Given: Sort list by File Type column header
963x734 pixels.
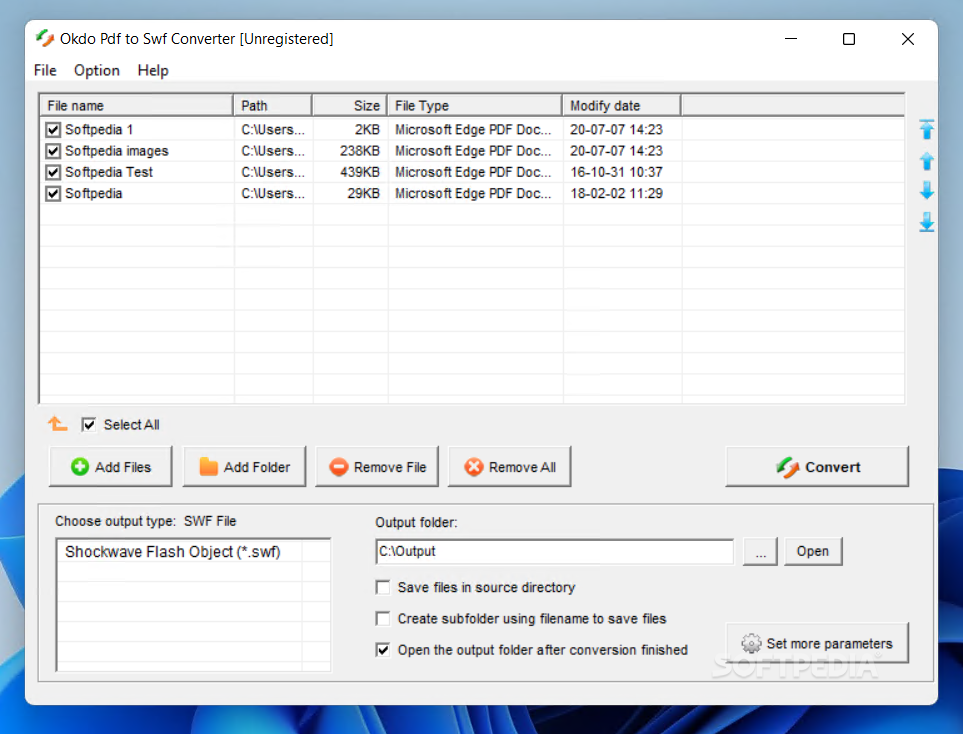Looking at the screenshot, I should click(x=474, y=106).
